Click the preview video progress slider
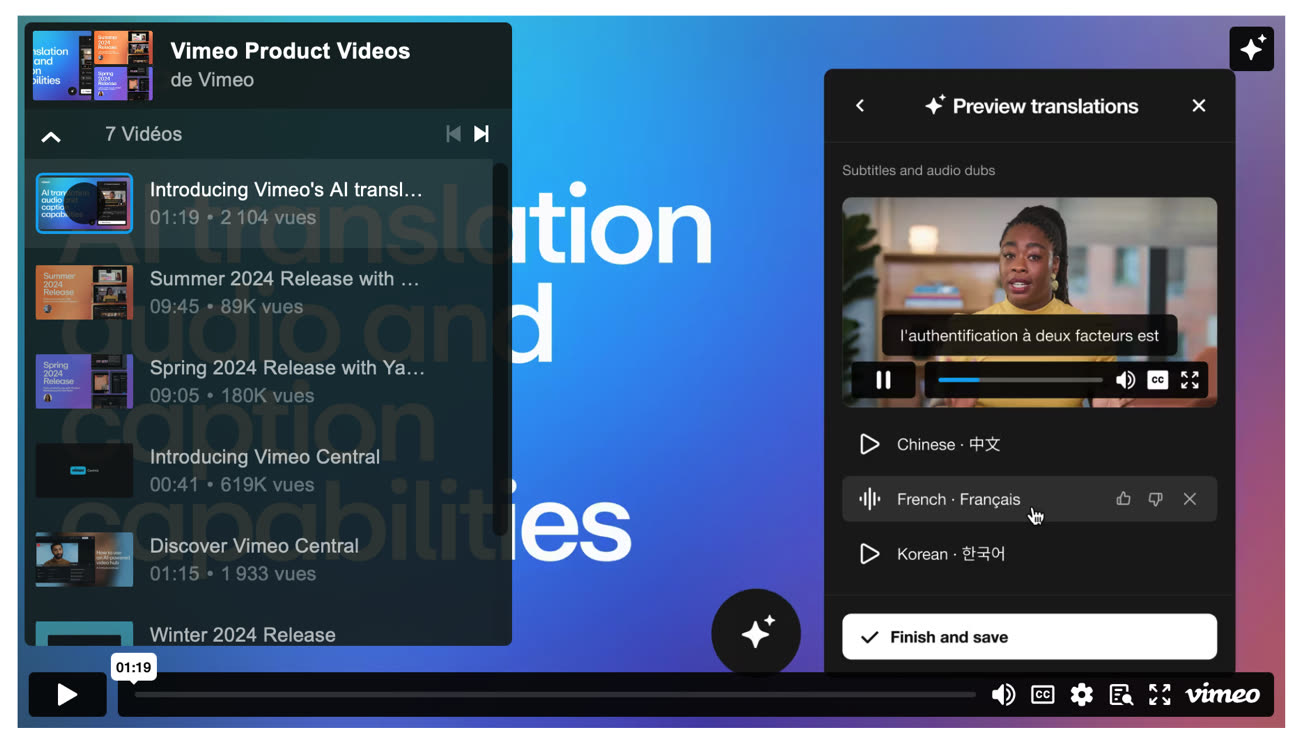1300x742 pixels. [x=1020, y=380]
